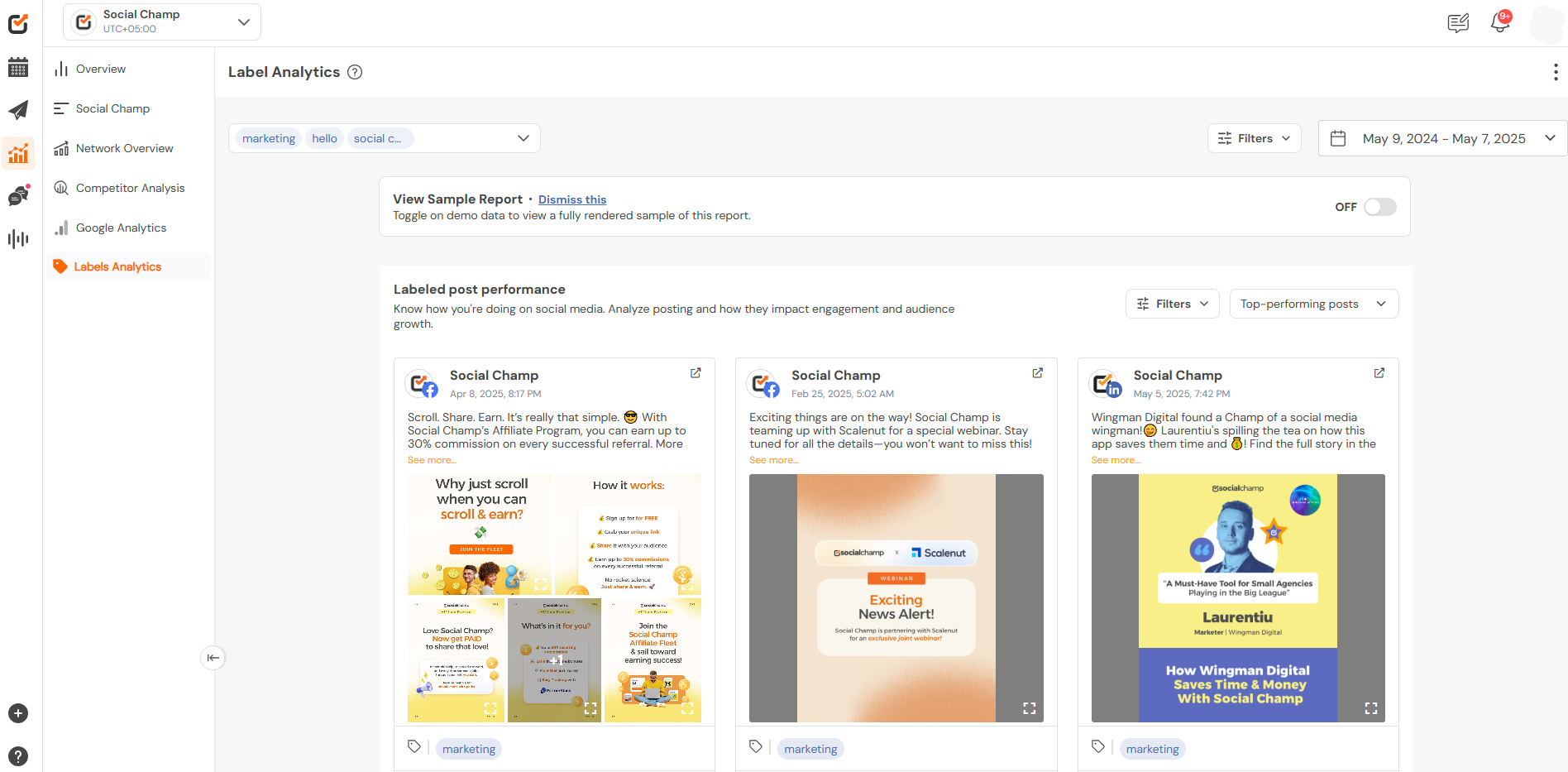1568x772 pixels.
Task: Expand the Scalenut webinar image fullscreen
Action: point(1030,708)
